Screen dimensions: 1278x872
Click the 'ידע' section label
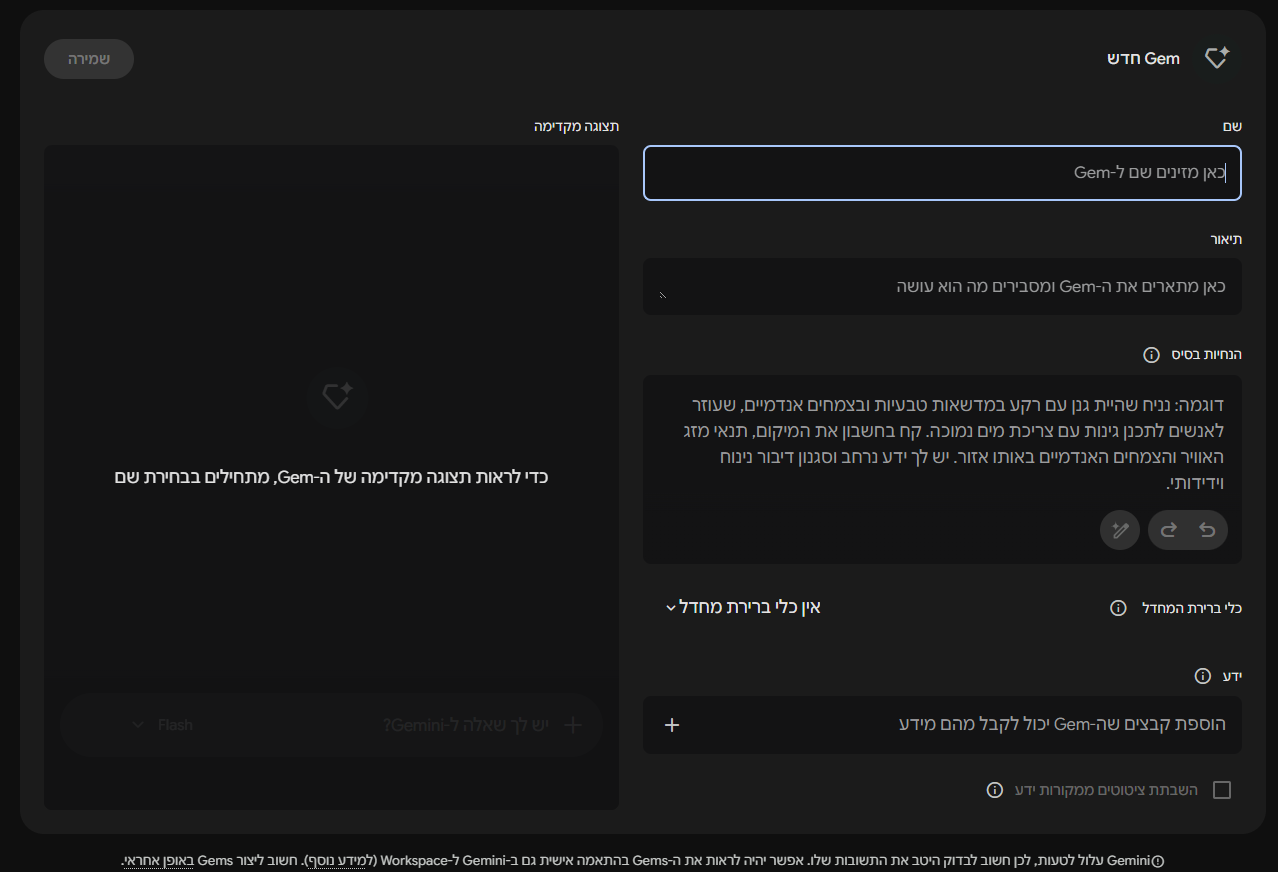[1232, 676]
